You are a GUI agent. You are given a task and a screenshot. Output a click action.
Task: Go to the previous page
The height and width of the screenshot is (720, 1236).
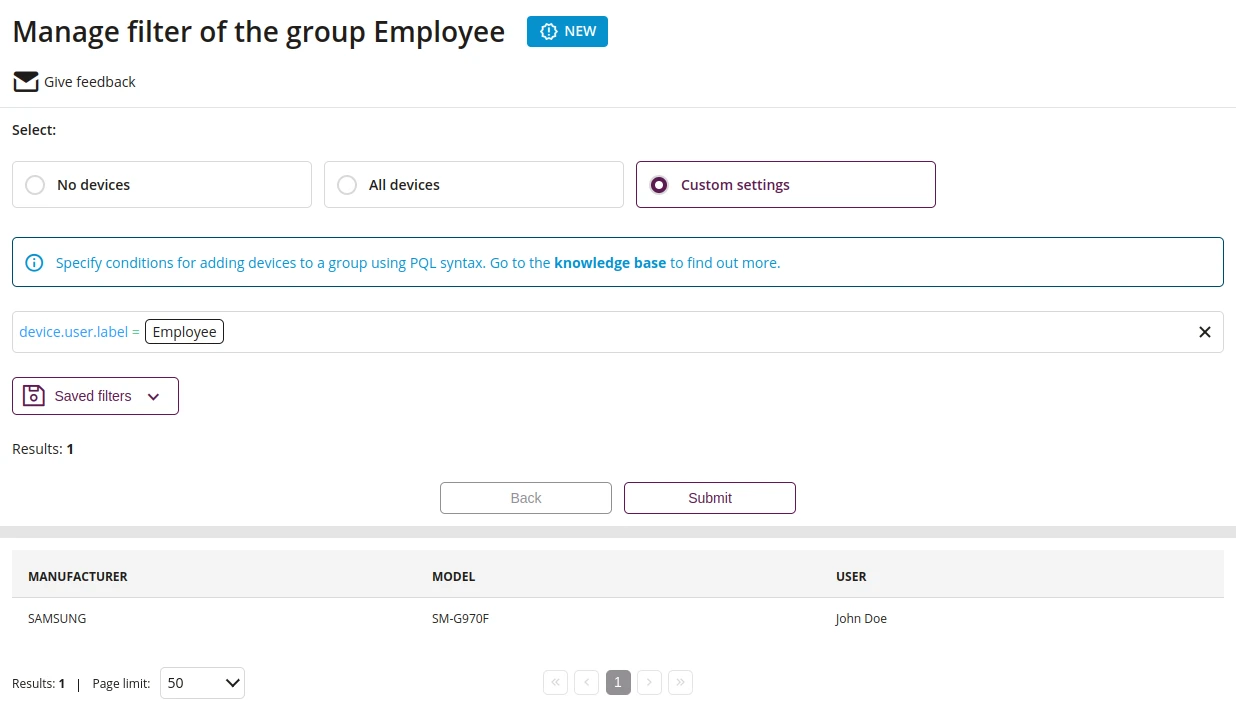point(587,683)
